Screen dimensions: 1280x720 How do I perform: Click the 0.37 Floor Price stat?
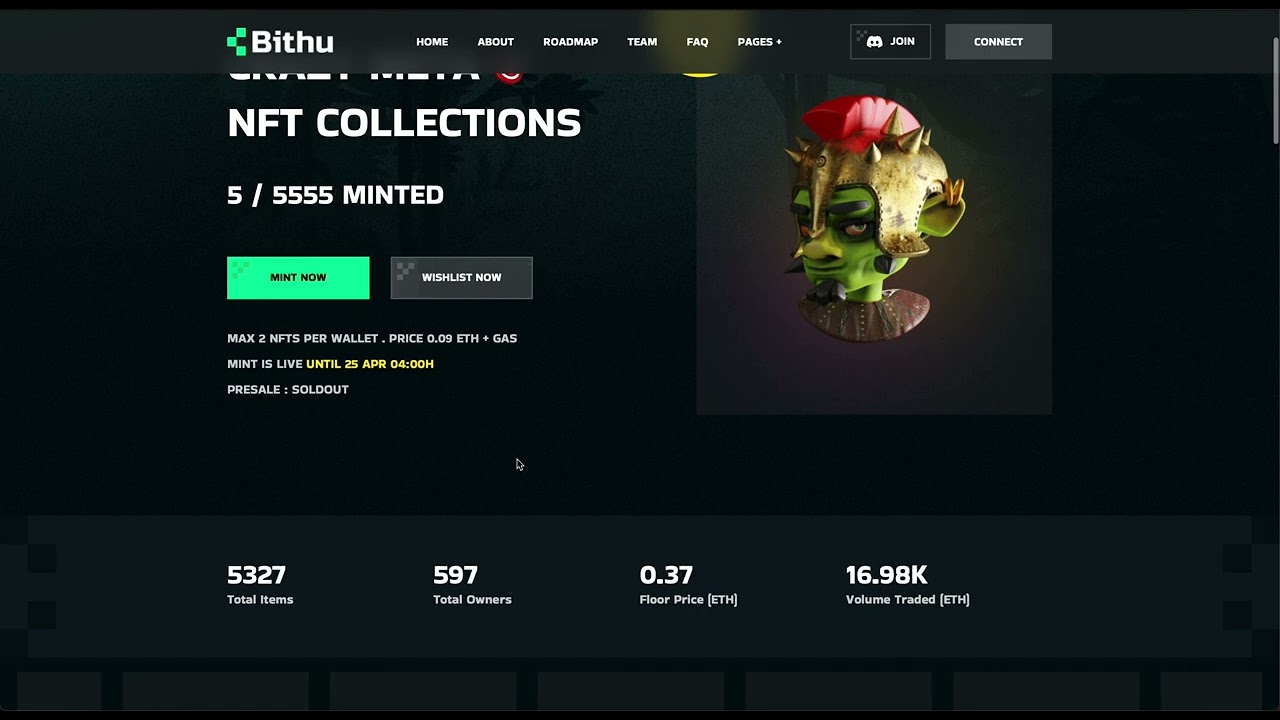[688, 586]
